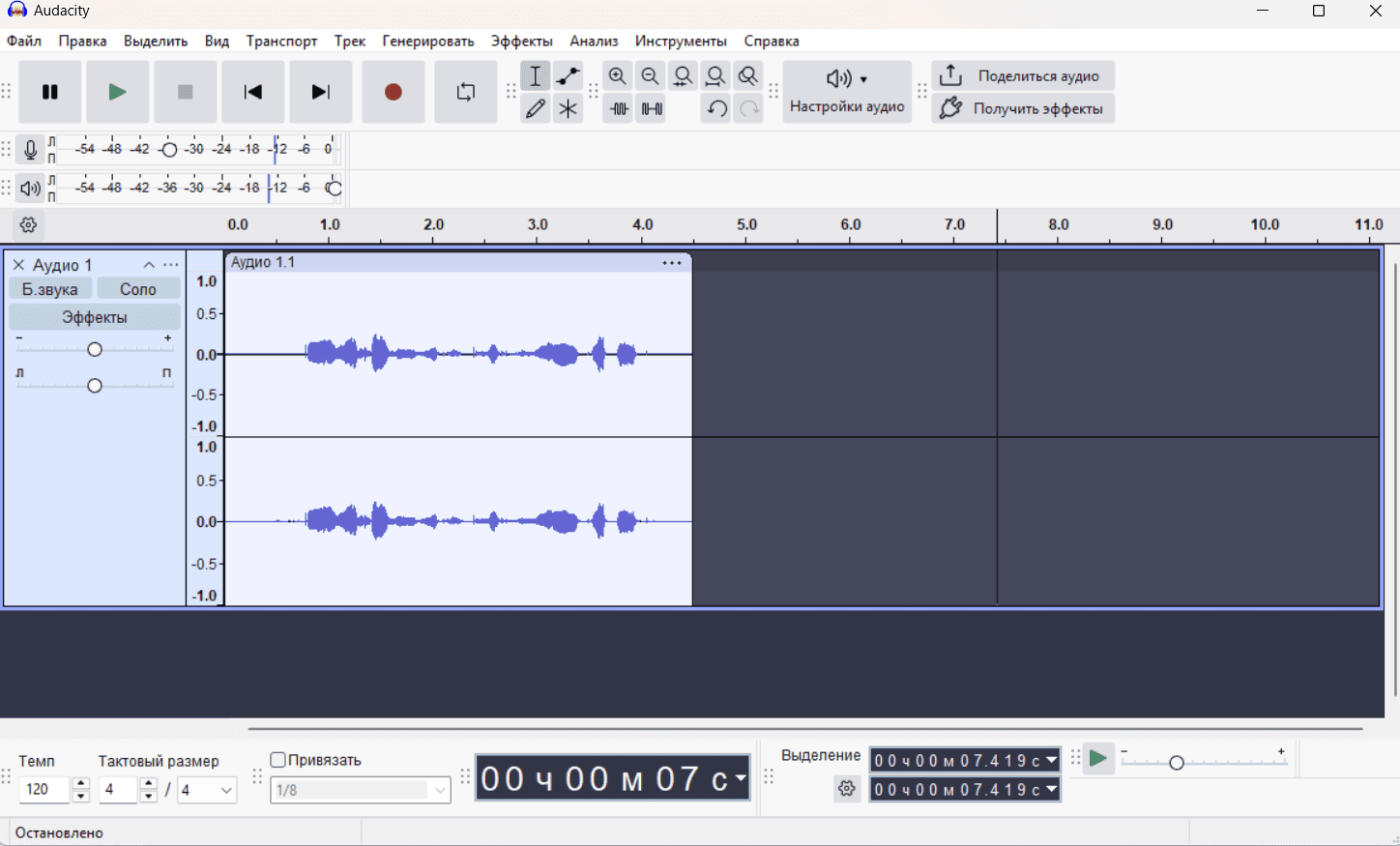This screenshot has height=846, width=1400.
Task: Activate the Draw pencil tool
Action: pos(536,109)
